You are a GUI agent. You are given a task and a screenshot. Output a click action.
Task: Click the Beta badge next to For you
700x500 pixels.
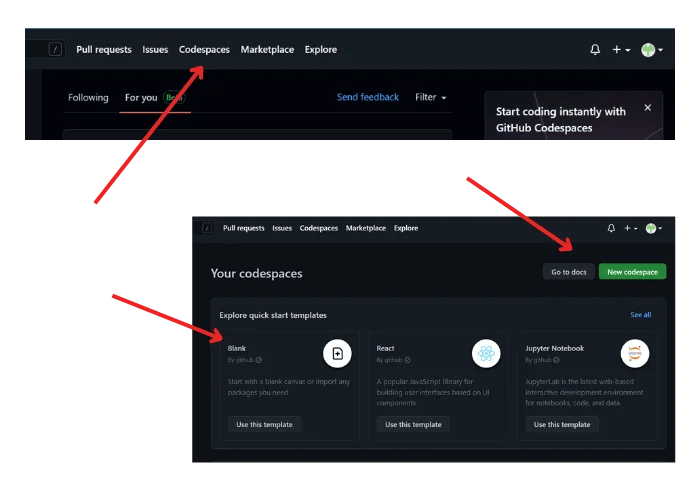(x=174, y=97)
